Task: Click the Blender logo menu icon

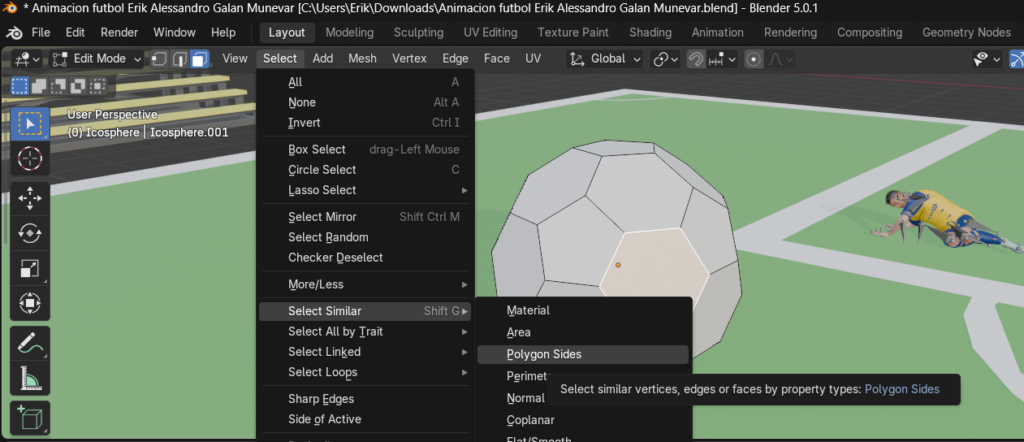Action: point(13,33)
